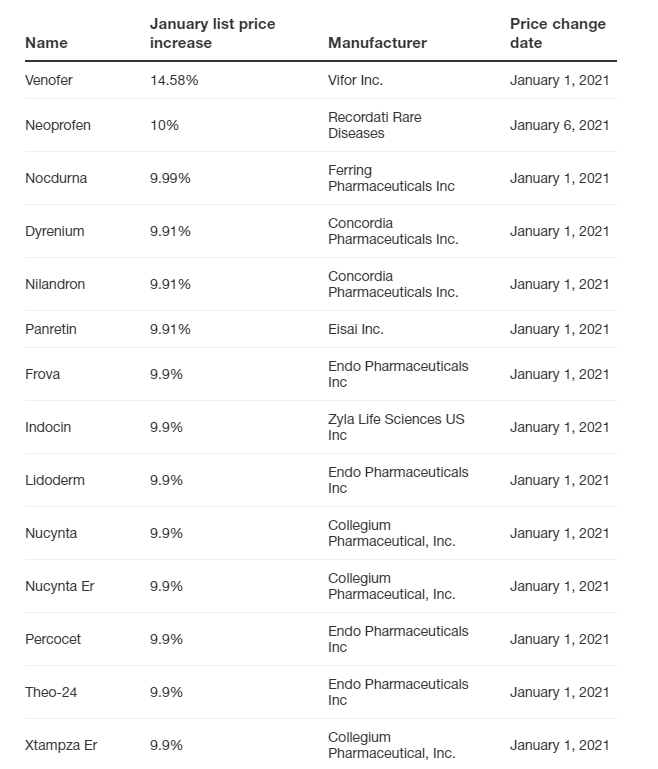
Task: Select the Vifor Inc. manufacturer cell
Action: [355, 80]
